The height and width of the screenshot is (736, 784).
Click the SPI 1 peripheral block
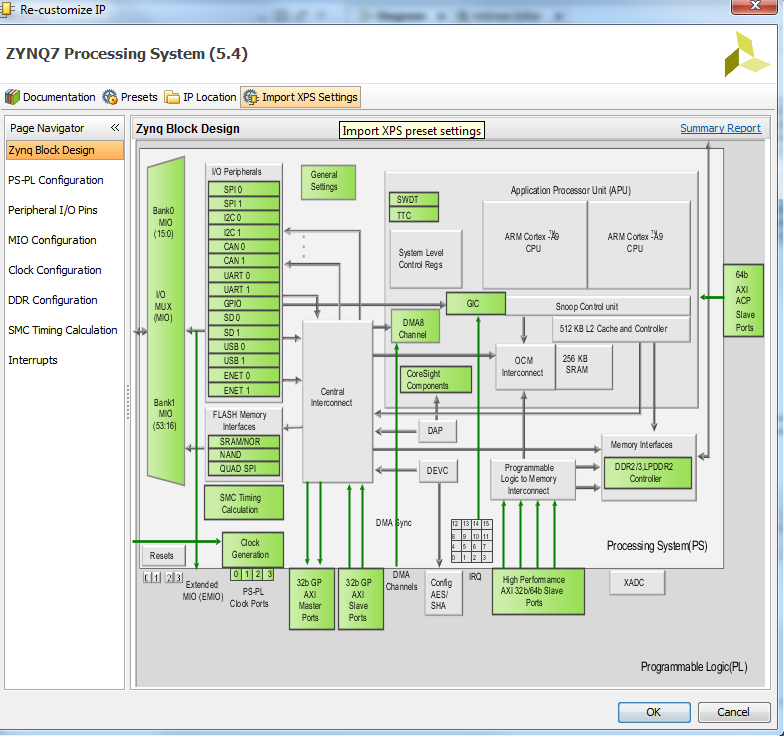(x=244, y=204)
